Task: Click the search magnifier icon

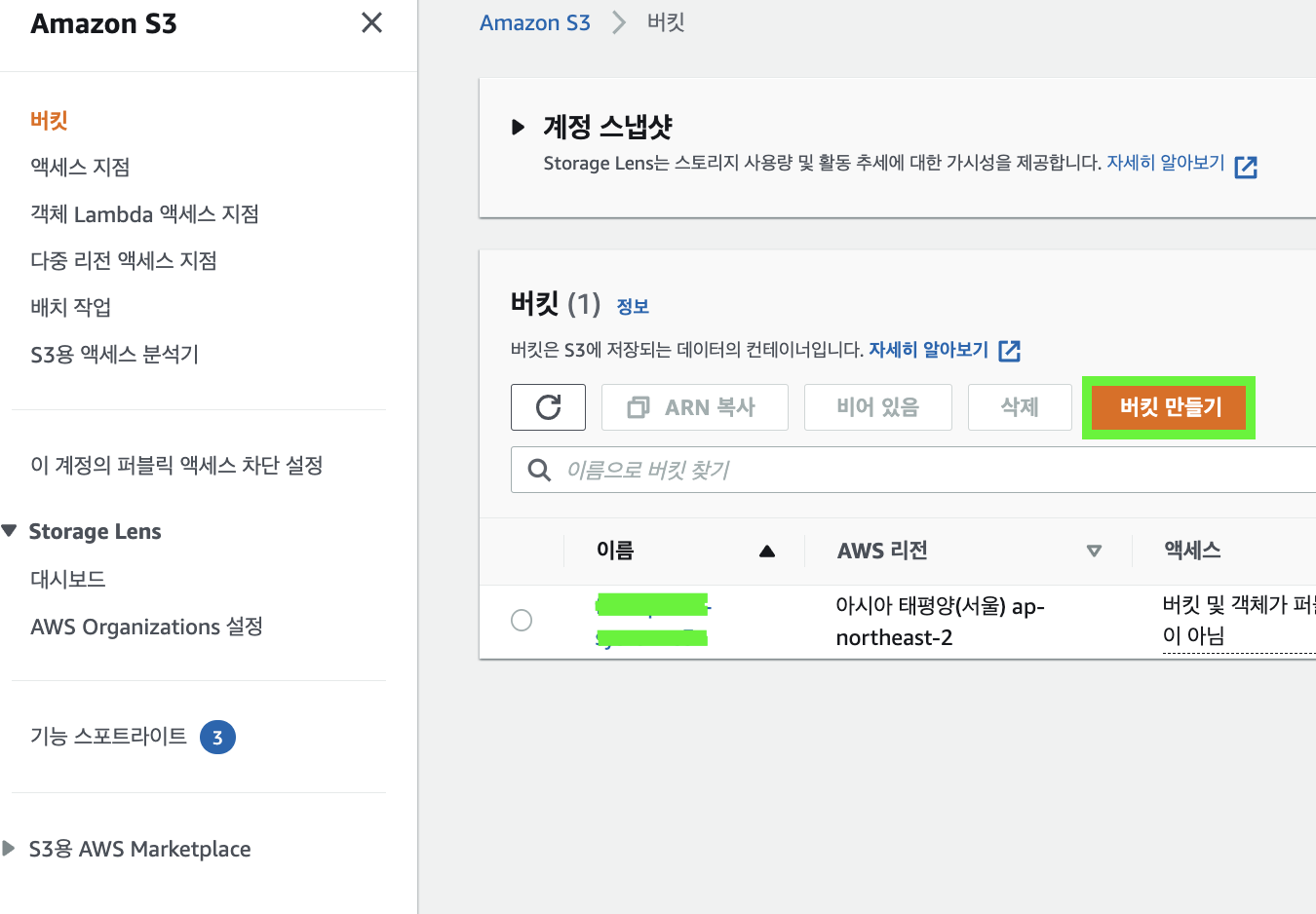Action: [x=539, y=470]
